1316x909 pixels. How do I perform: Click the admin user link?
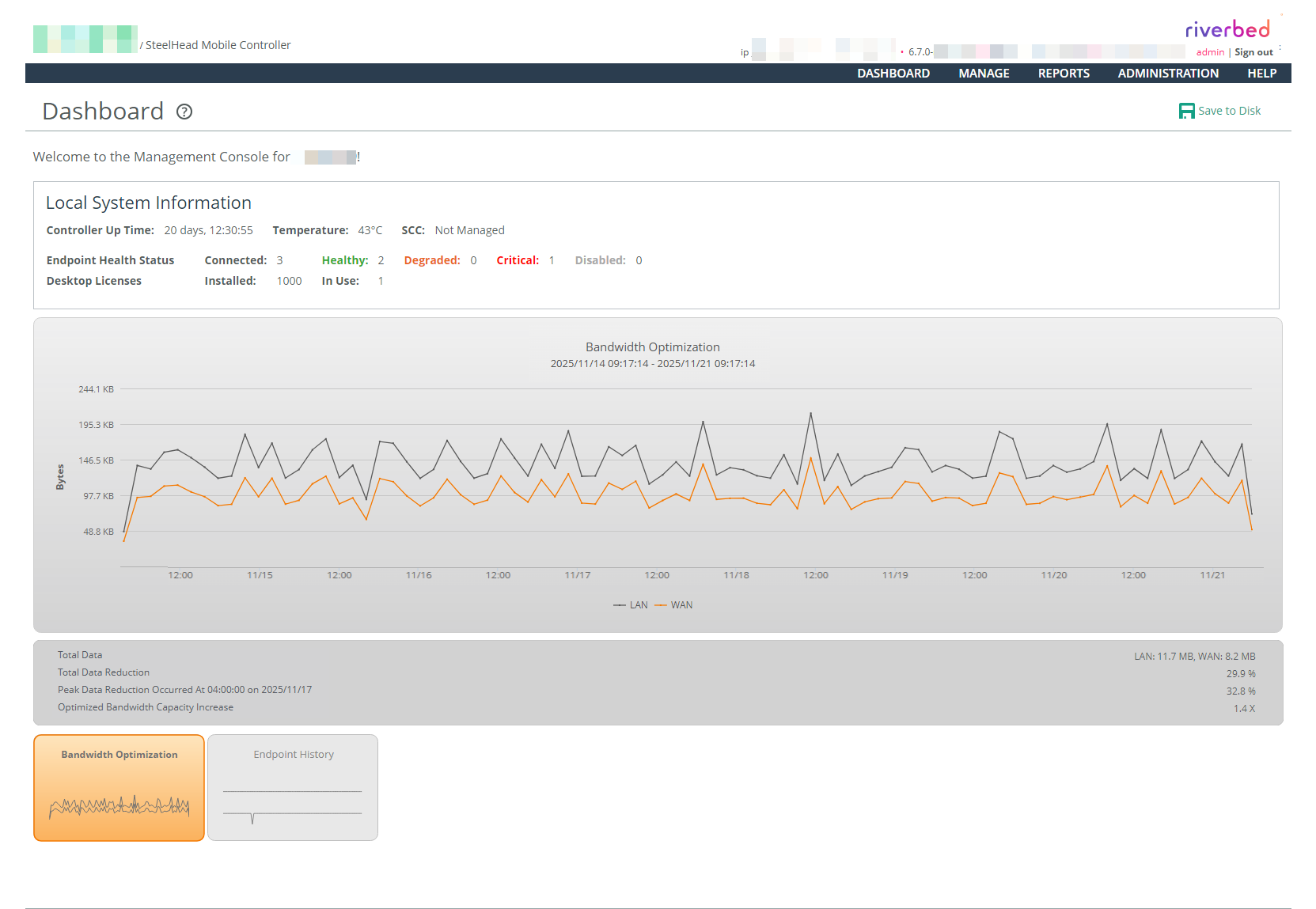point(1210,52)
